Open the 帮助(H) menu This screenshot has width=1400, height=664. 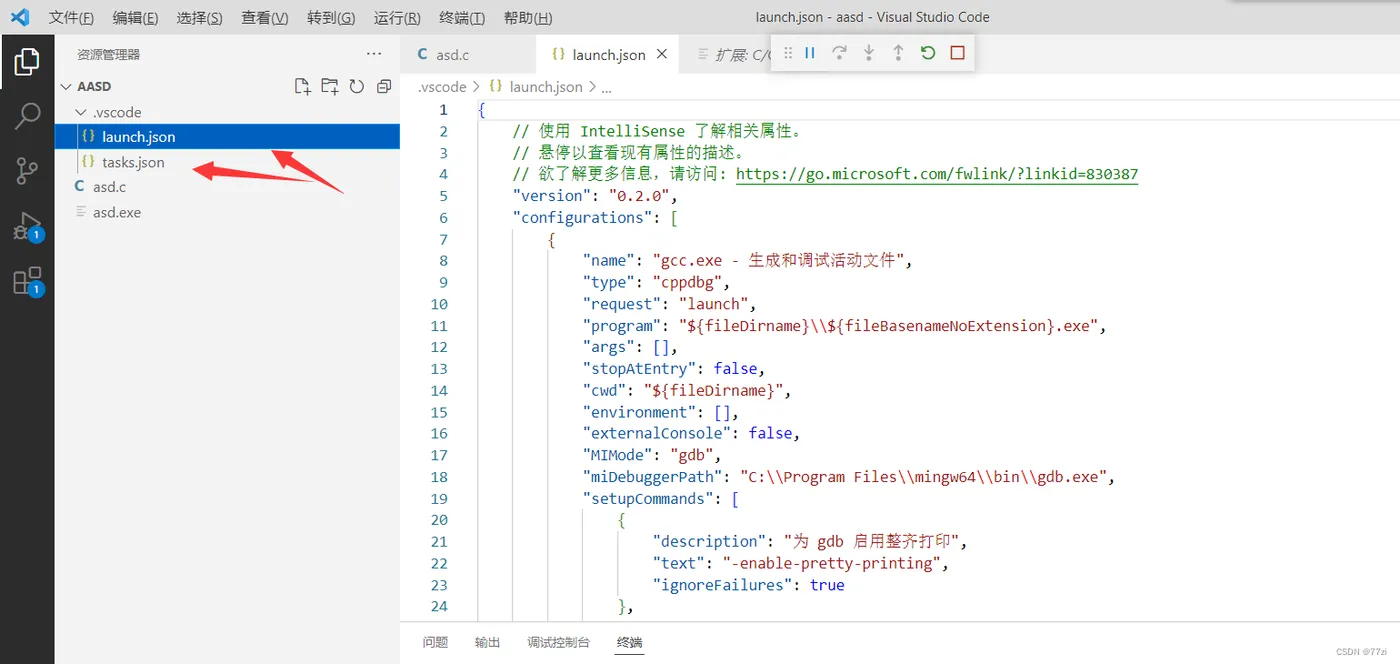coord(528,18)
